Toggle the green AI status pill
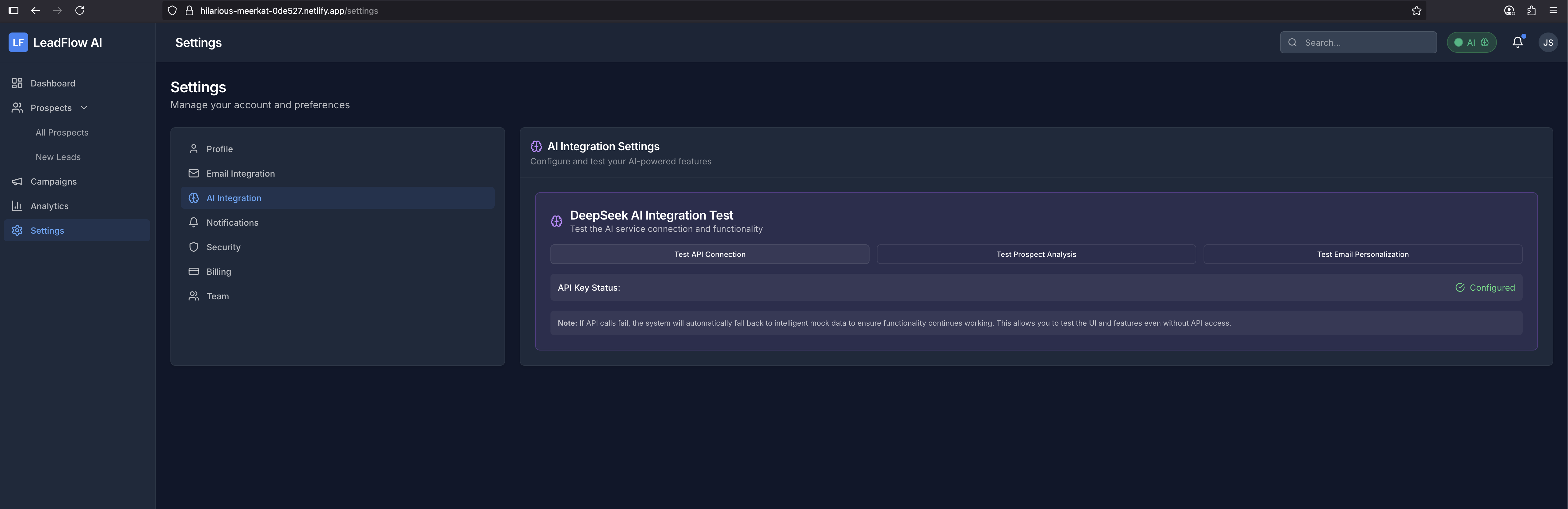 (x=1471, y=43)
